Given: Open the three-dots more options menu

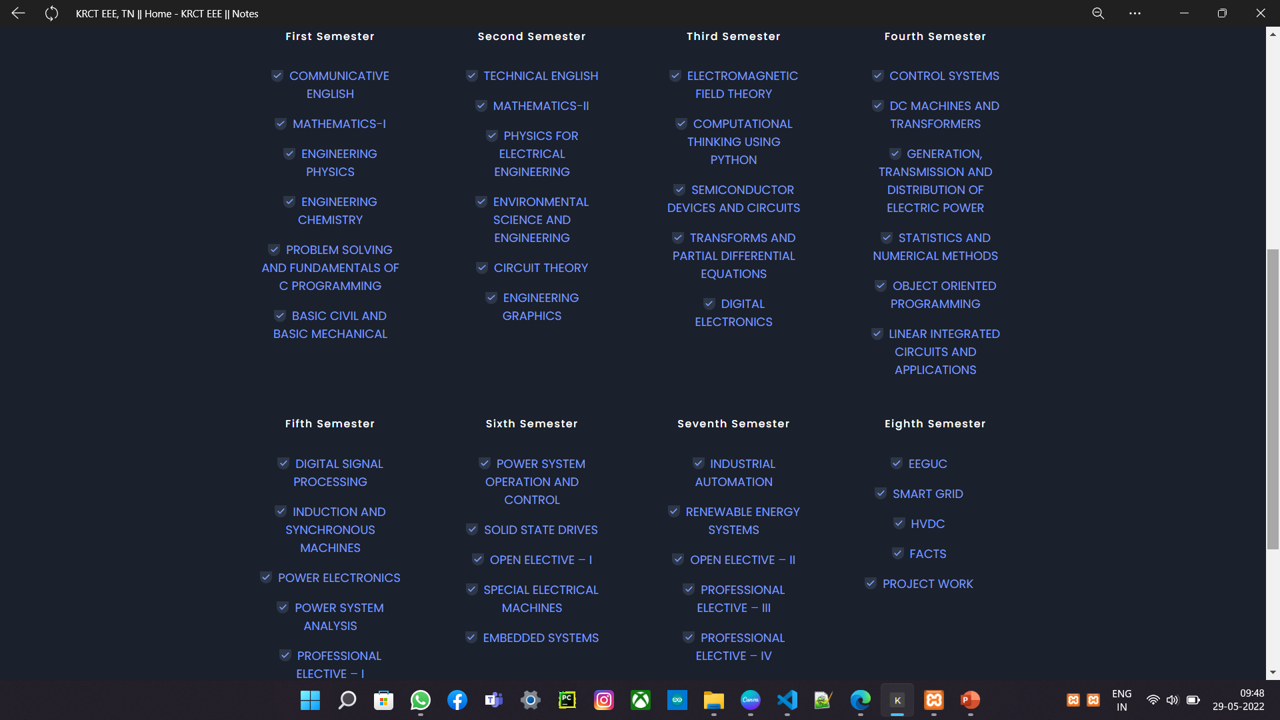Looking at the screenshot, I should pos(1135,13).
